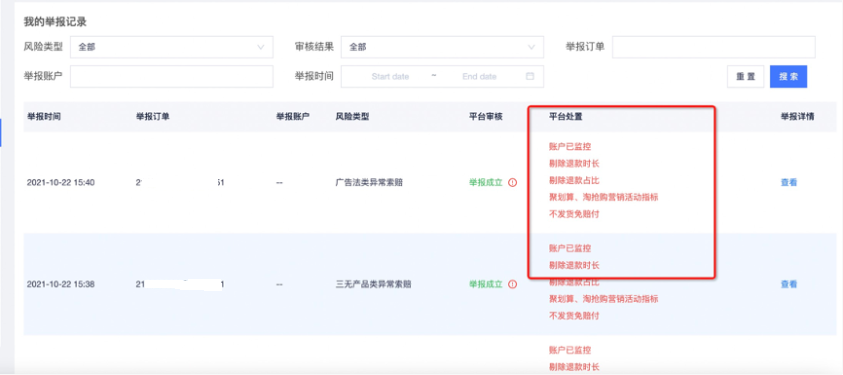The height and width of the screenshot is (375, 843).
Task: View details for the 15:40 report
Action: coord(789,183)
